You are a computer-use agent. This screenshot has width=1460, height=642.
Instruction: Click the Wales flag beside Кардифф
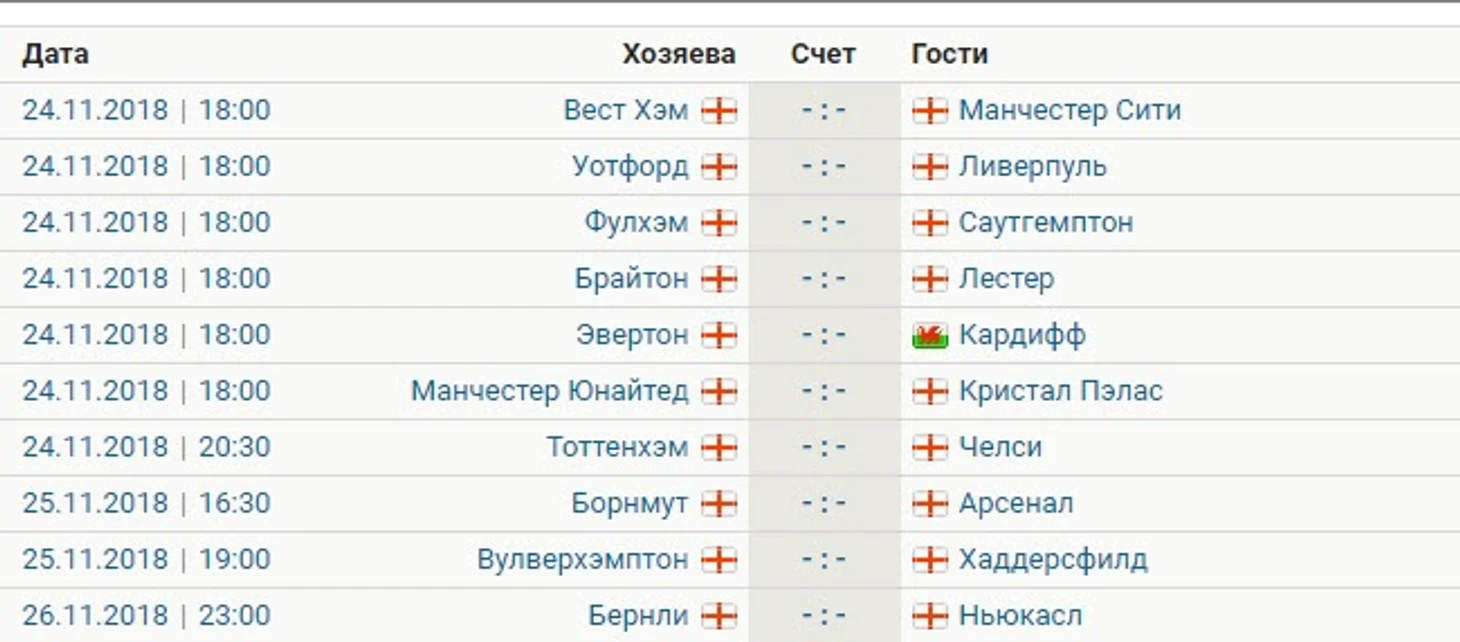coord(930,334)
